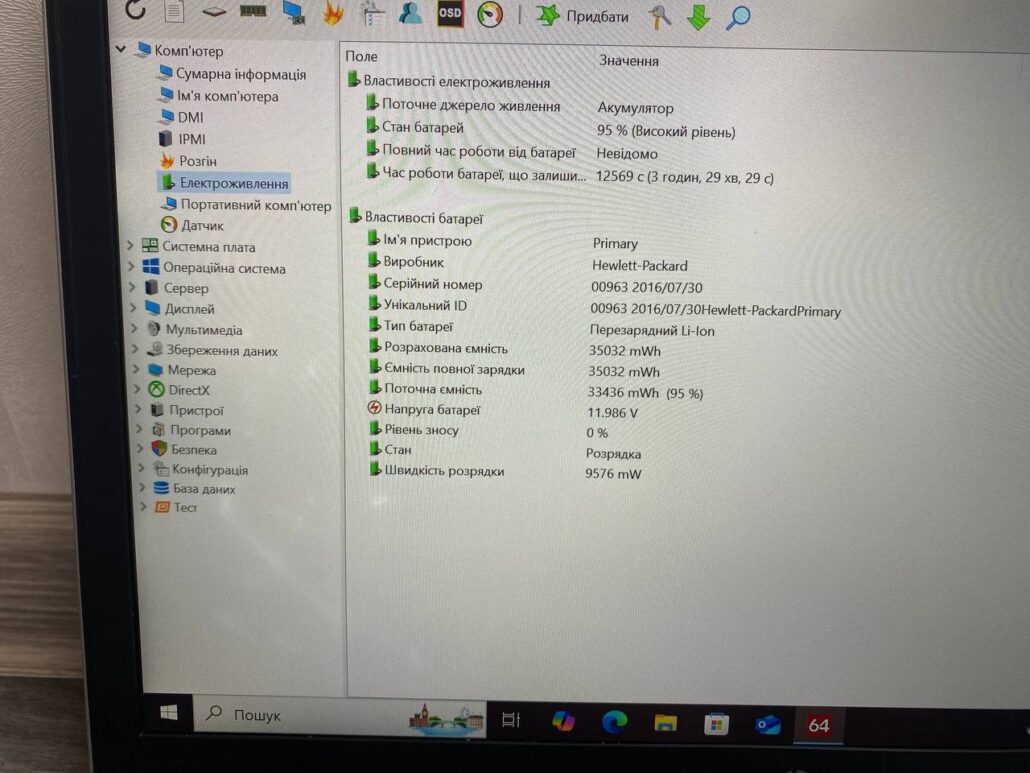
Task: Click the green download arrow icon
Action: 699,17
